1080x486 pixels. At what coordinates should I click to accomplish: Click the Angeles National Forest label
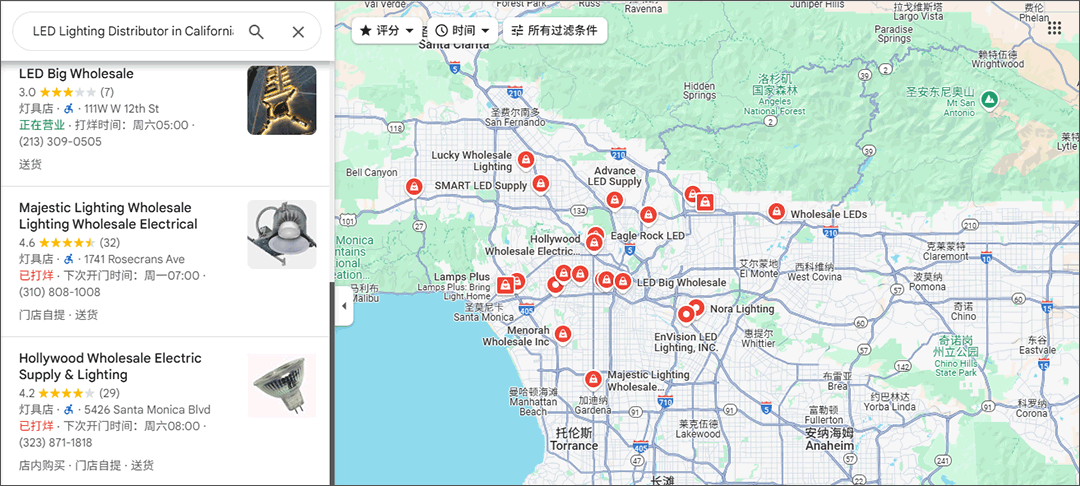point(775,95)
